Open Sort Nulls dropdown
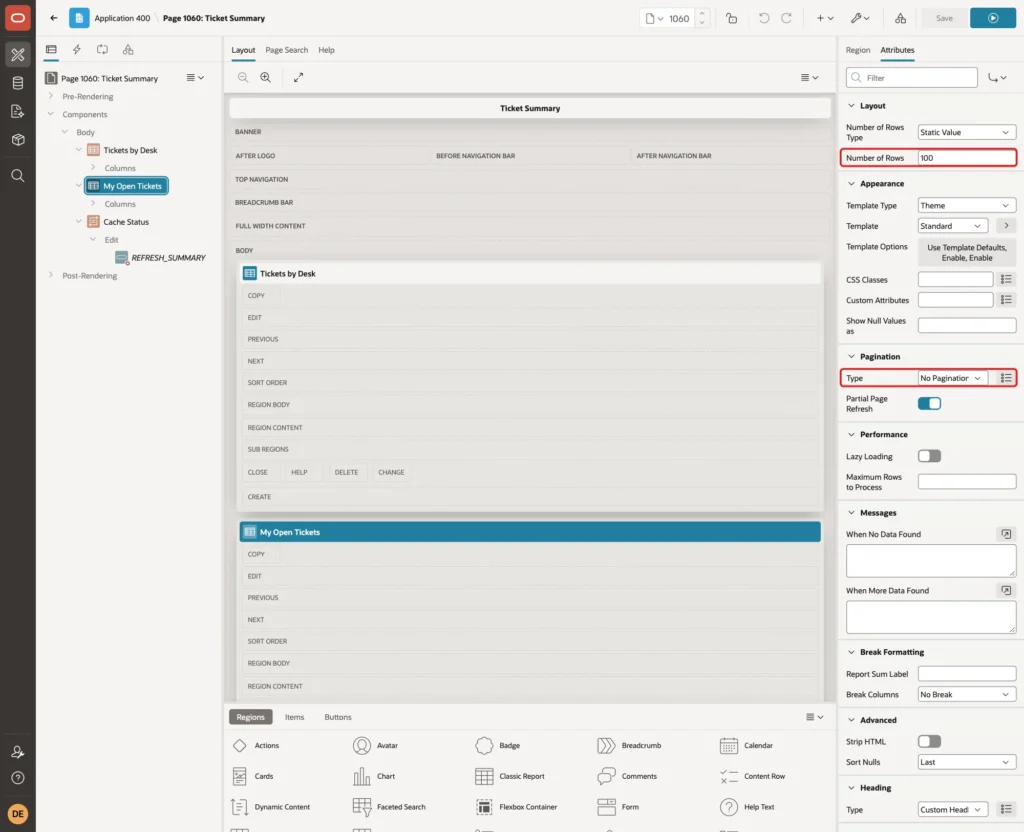Image resolution: width=1024 pixels, height=832 pixels. point(967,762)
